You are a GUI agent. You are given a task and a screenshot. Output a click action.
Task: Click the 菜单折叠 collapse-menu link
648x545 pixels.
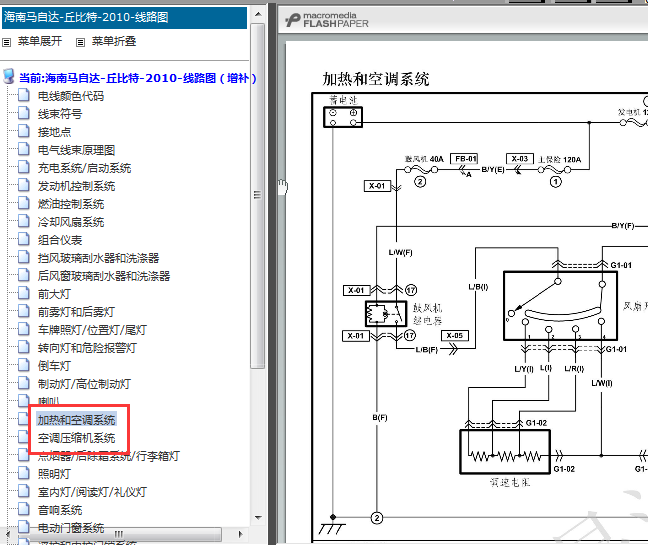pos(114,41)
